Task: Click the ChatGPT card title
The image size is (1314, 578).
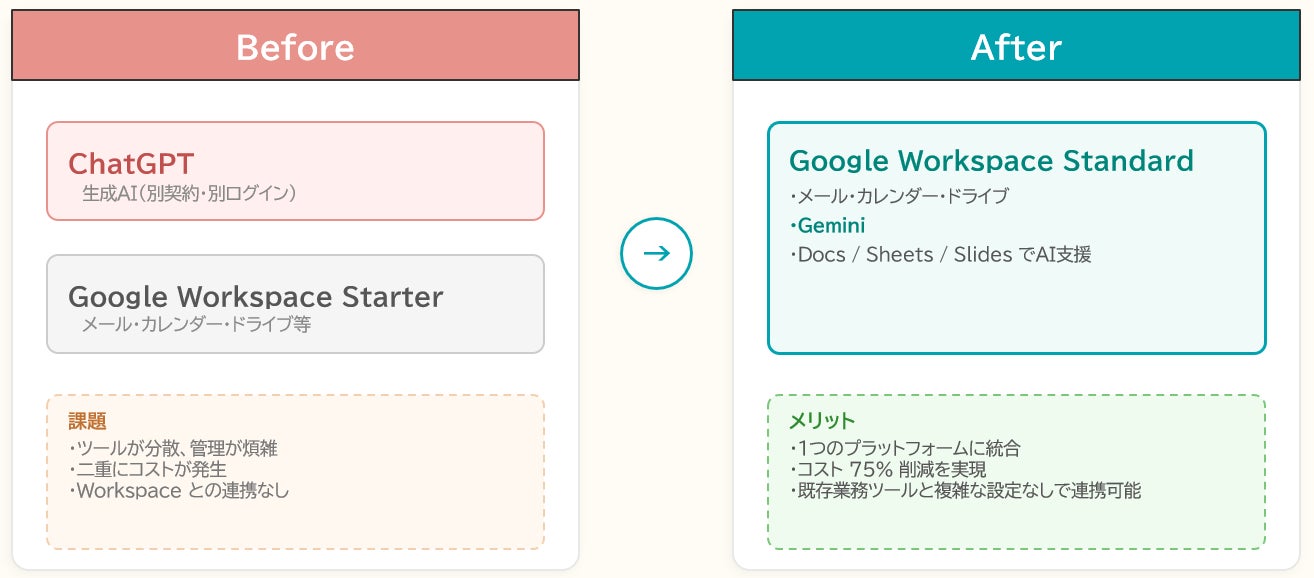Action: [131, 164]
